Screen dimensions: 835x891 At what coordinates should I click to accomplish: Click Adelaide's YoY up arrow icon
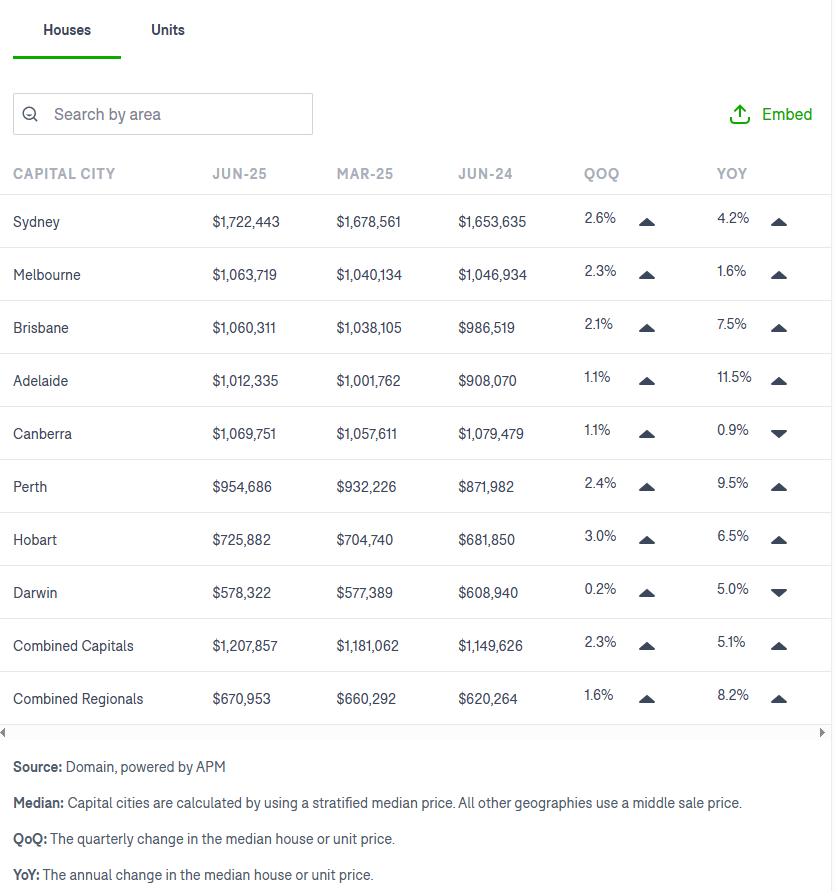click(779, 381)
